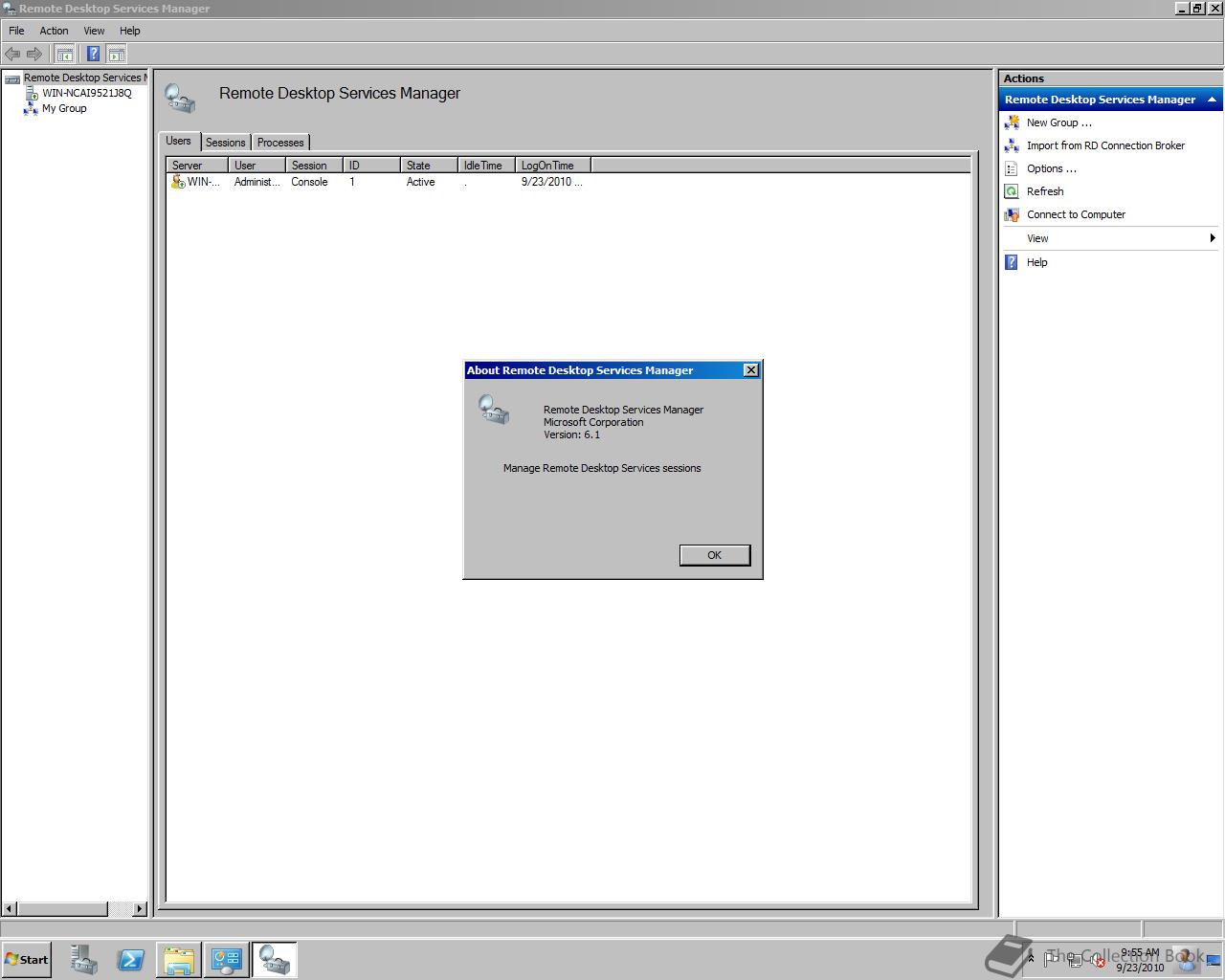Screen dimensions: 1225x980
Task: Toggle the console tree pane toolbar icon
Action: tap(64, 54)
